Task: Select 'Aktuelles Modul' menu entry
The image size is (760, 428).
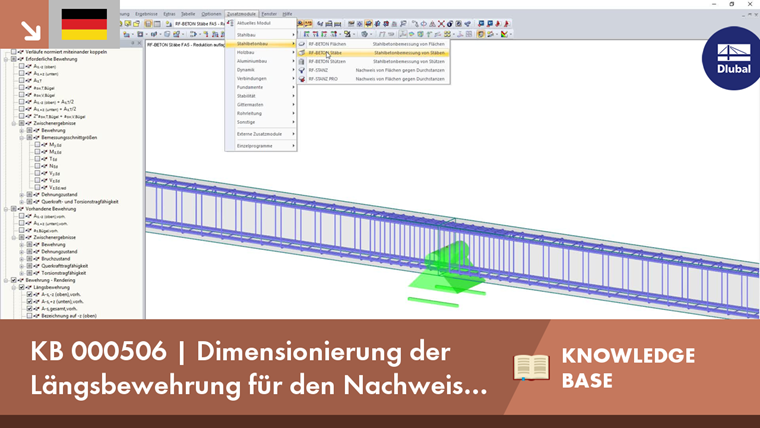Action: click(x=261, y=23)
